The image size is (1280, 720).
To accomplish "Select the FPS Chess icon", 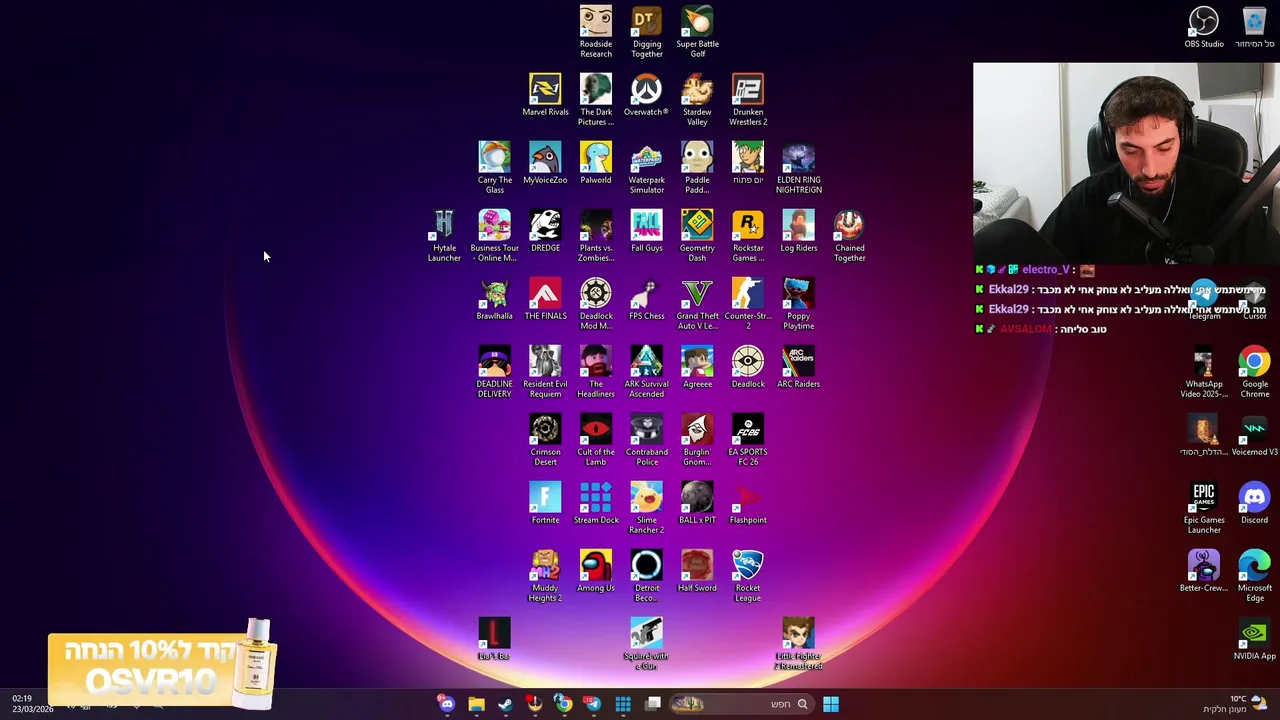I will pos(646,300).
